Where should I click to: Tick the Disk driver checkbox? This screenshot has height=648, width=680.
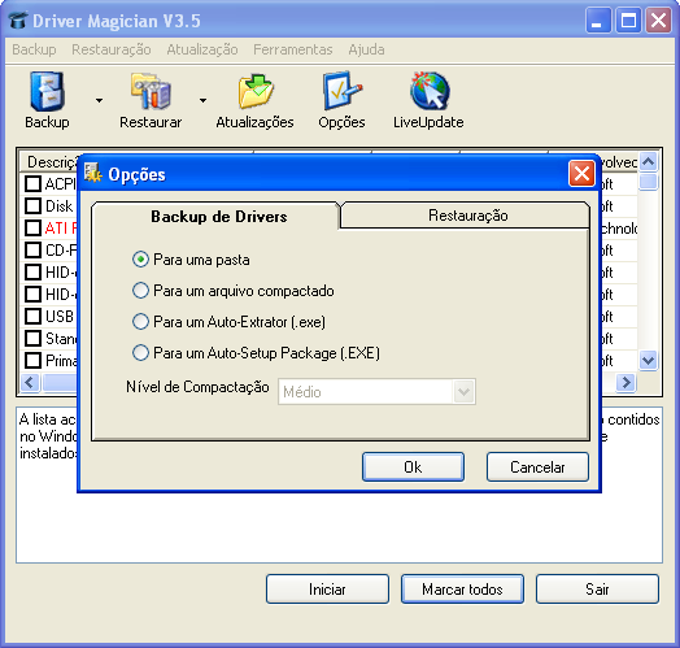pos(33,206)
